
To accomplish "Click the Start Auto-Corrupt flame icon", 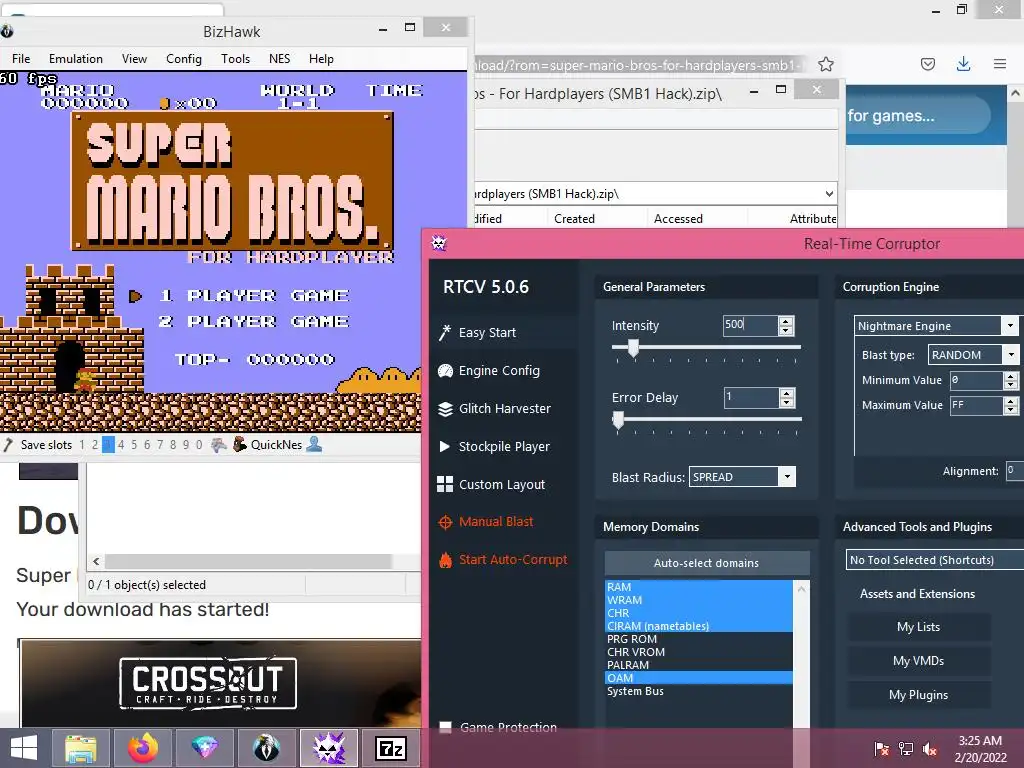I will pyautogui.click(x=445, y=560).
